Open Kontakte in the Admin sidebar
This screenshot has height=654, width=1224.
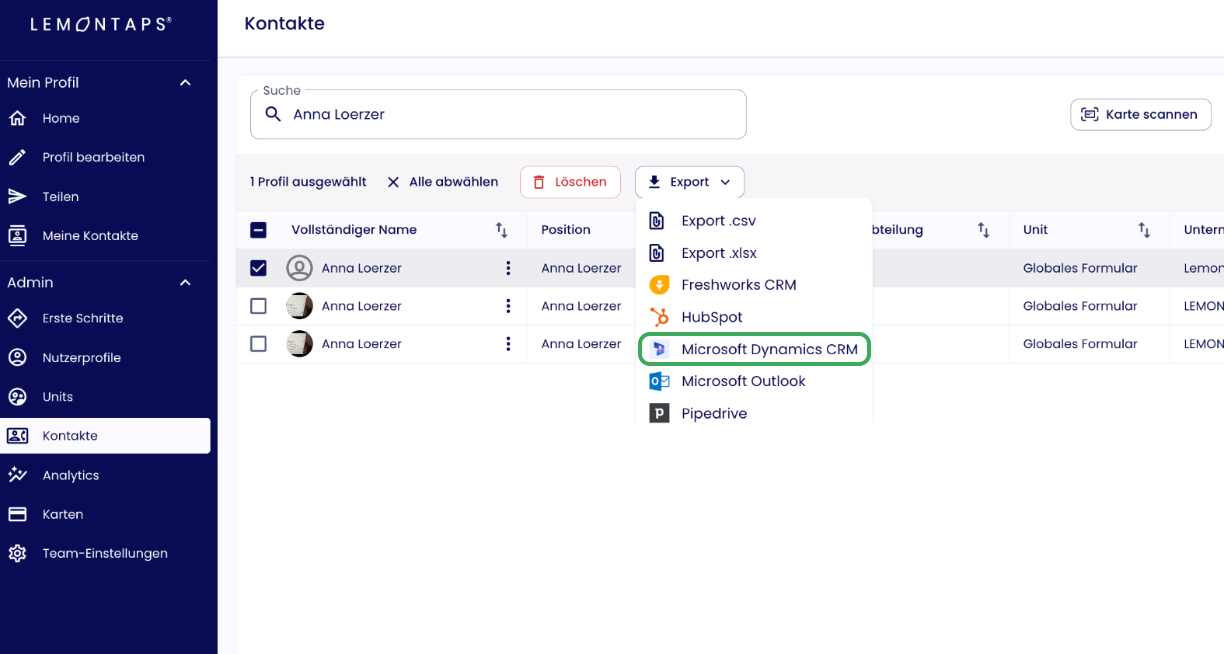(x=105, y=436)
